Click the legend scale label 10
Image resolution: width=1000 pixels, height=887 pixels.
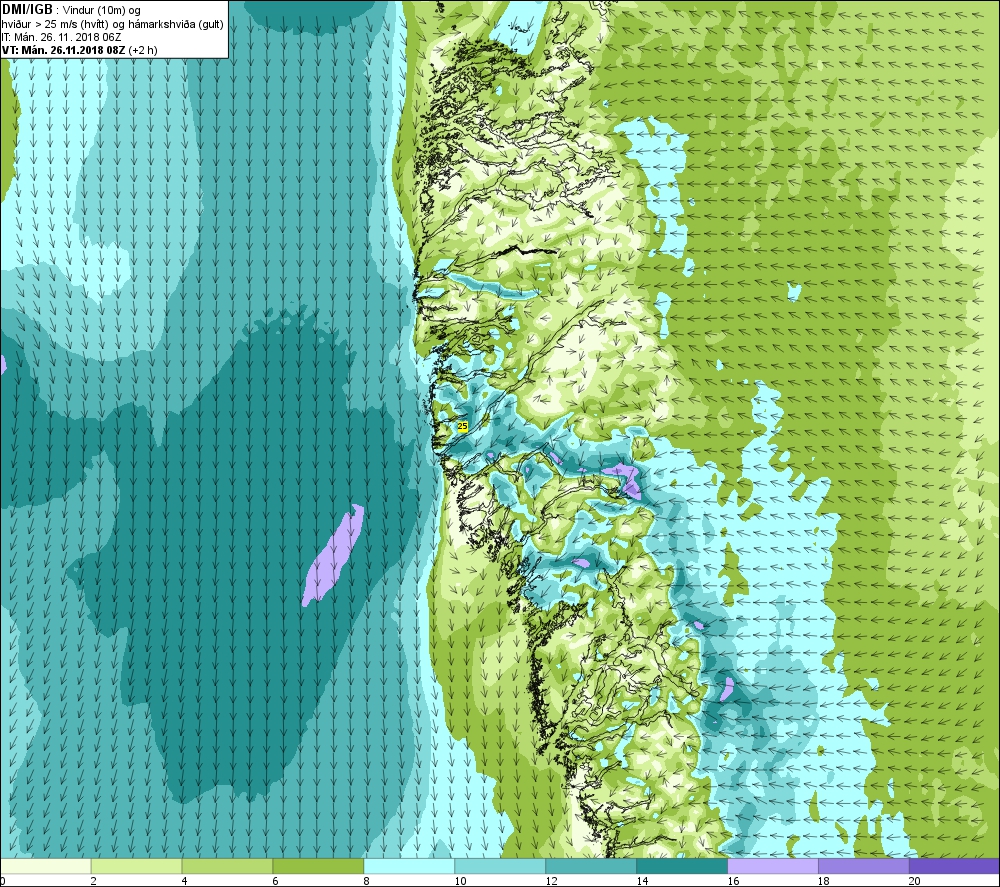pos(460,881)
